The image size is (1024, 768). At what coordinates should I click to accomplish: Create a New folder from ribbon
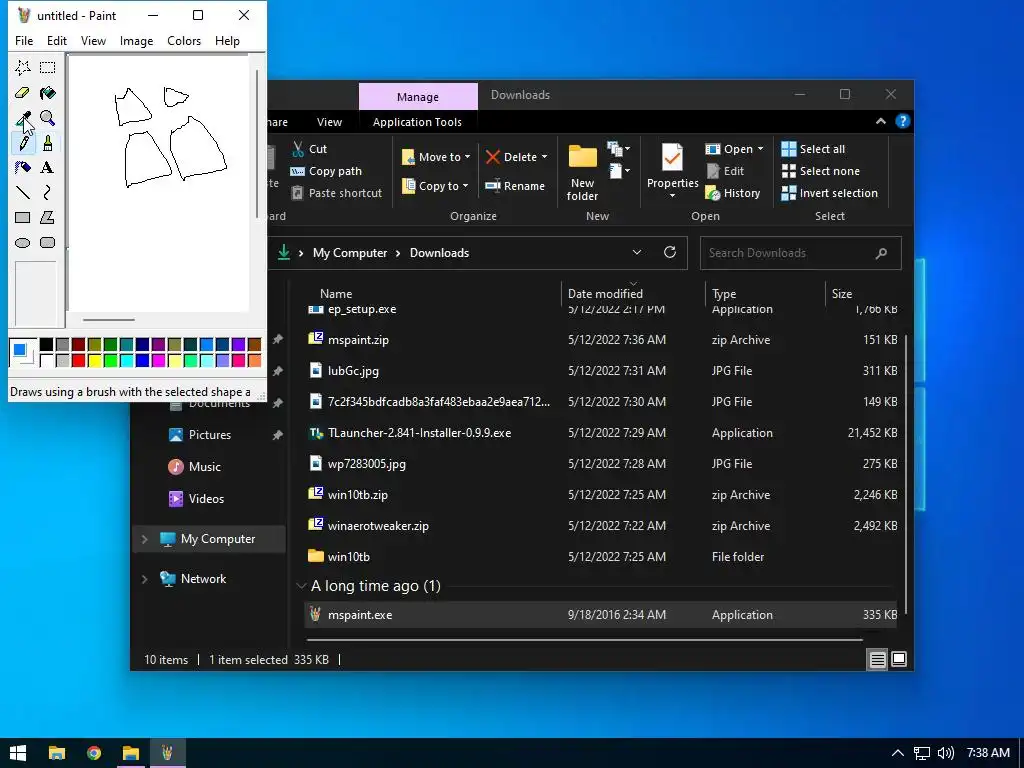[x=583, y=172]
